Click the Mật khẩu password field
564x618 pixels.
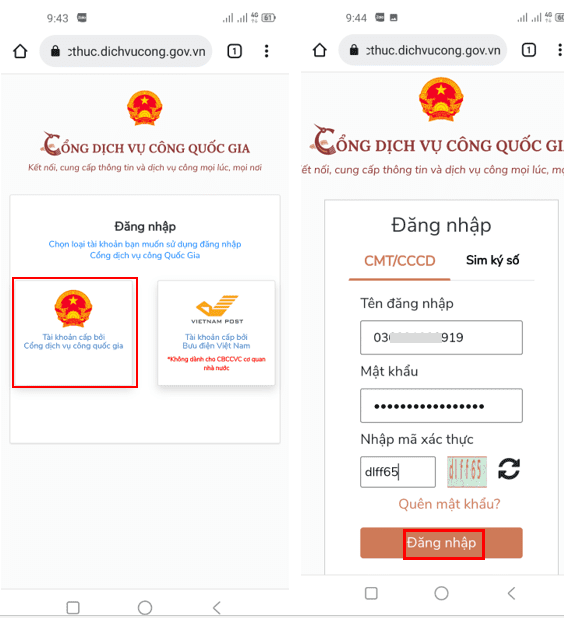coord(441,406)
